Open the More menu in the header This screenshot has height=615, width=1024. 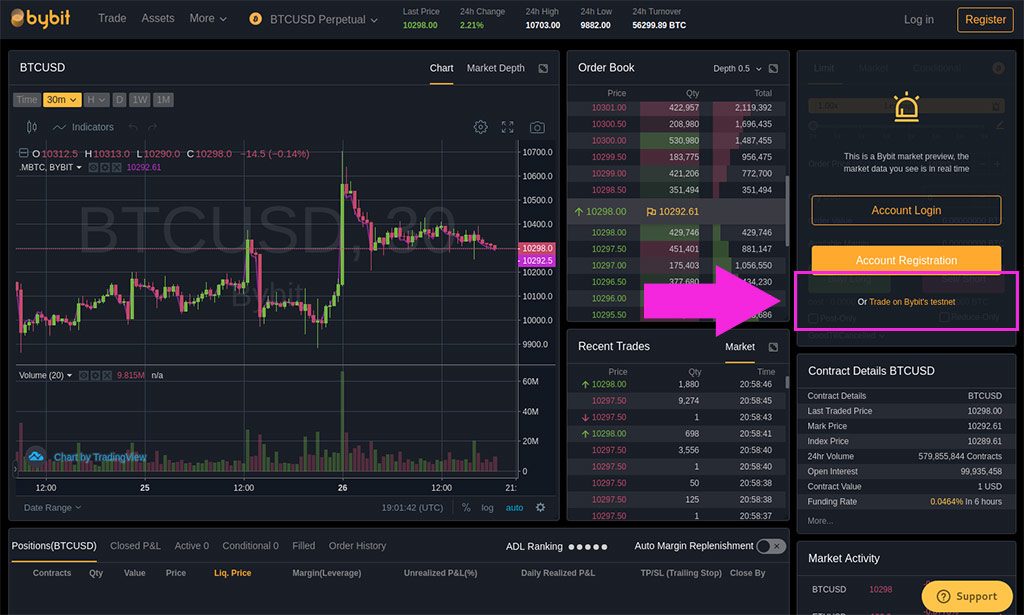[208, 18]
